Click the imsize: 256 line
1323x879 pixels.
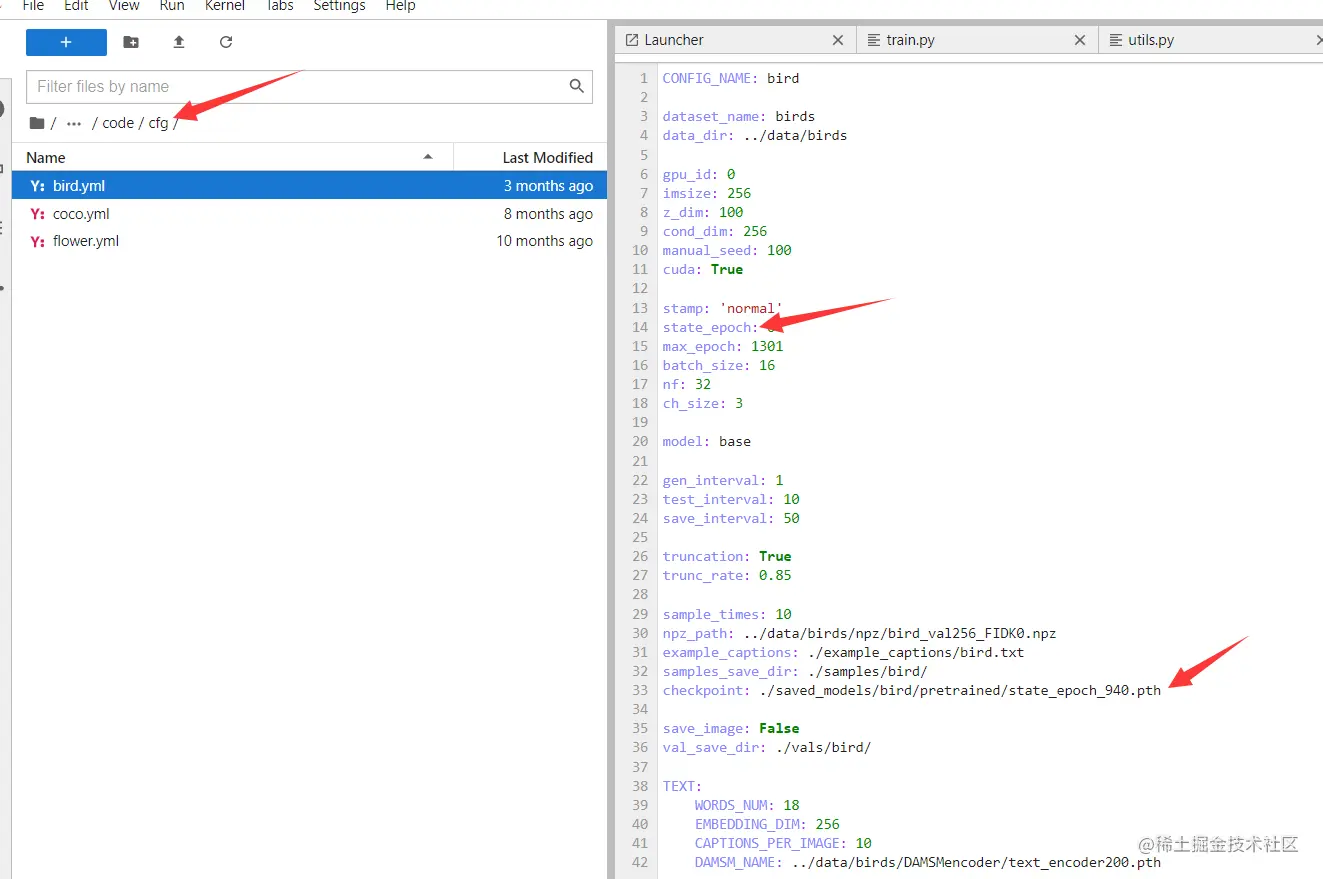click(707, 193)
